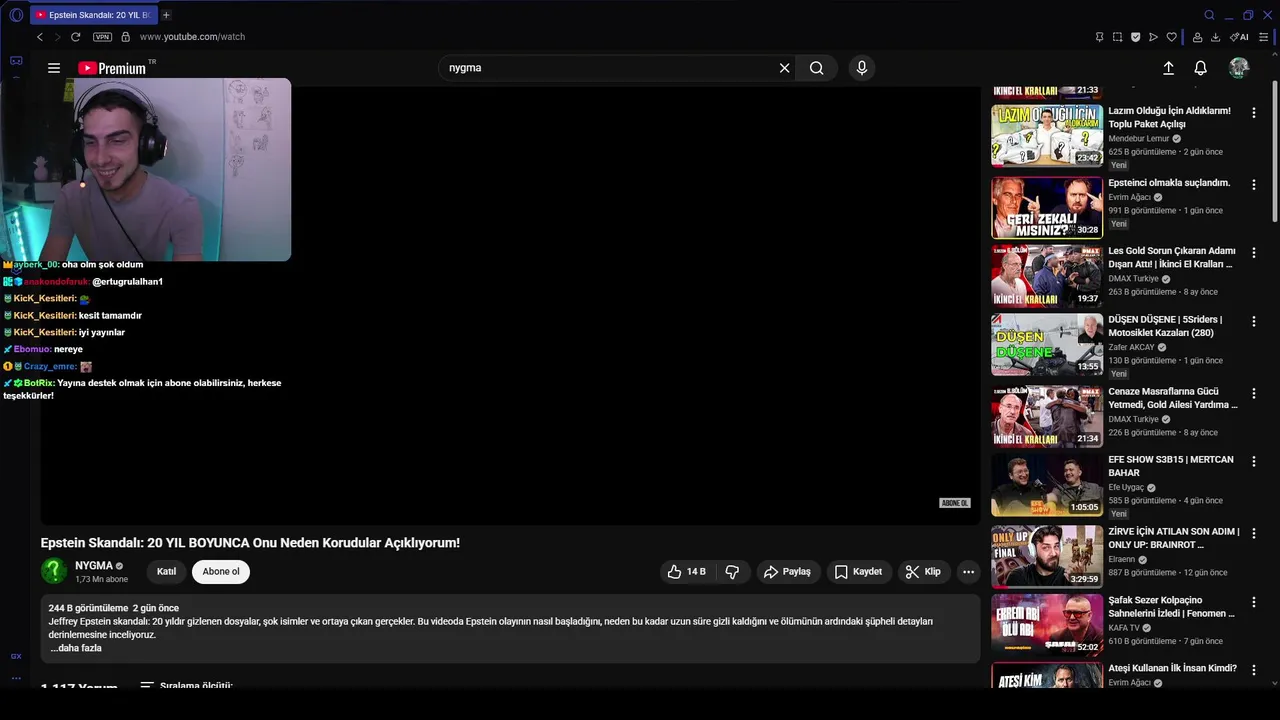
Task: Open a new browser tab with plus
Action: (166, 15)
